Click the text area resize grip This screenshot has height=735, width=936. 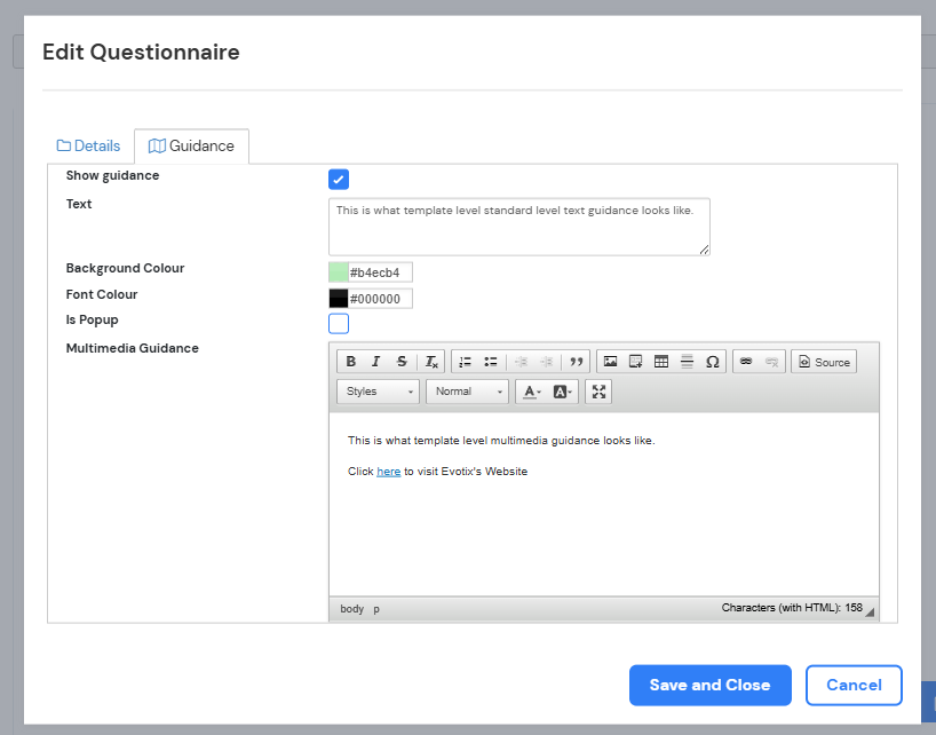[x=704, y=250]
